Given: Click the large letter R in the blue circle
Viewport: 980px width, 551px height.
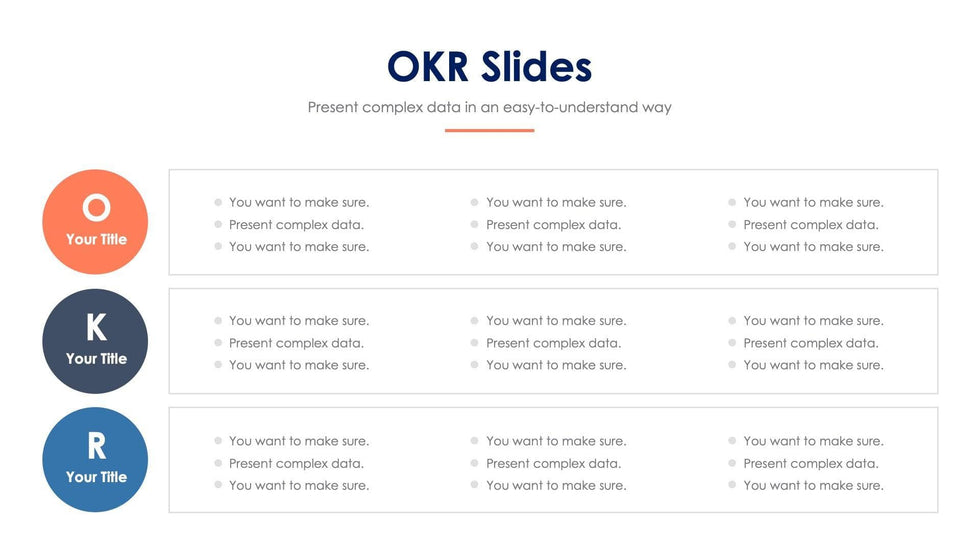Looking at the screenshot, I should pos(96,446).
